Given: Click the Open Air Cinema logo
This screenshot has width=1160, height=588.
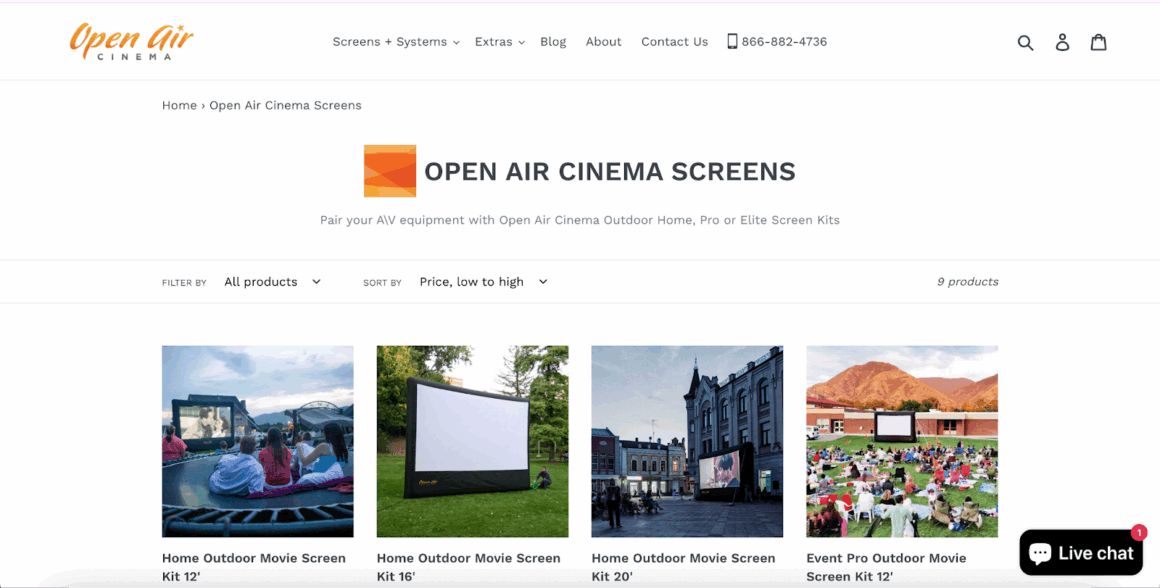Looking at the screenshot, I should click(x=131, y=41).
